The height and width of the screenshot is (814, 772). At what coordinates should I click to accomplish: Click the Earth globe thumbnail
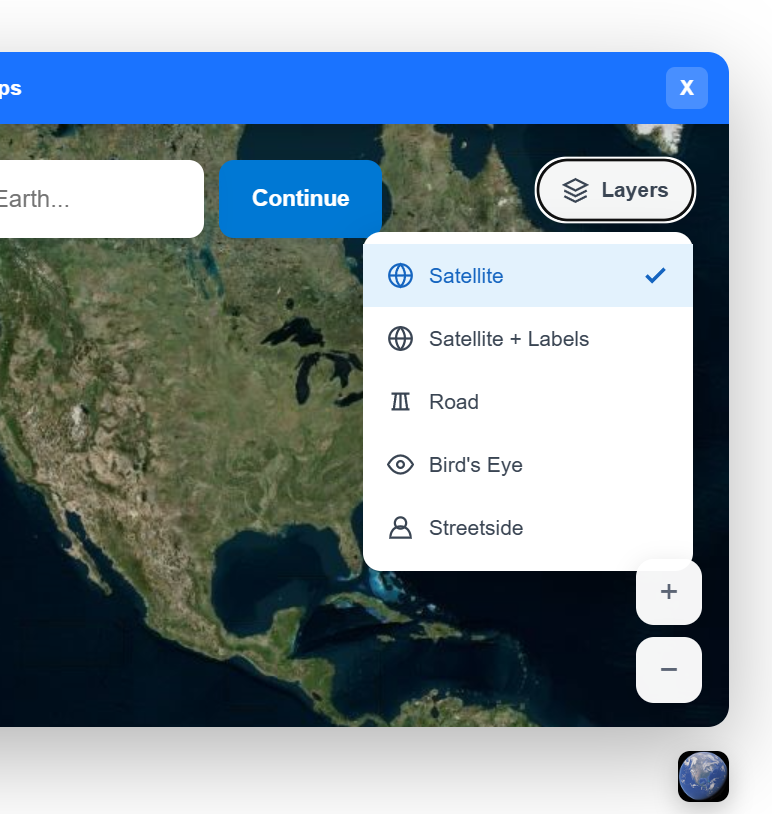click(x=703, y=776)
